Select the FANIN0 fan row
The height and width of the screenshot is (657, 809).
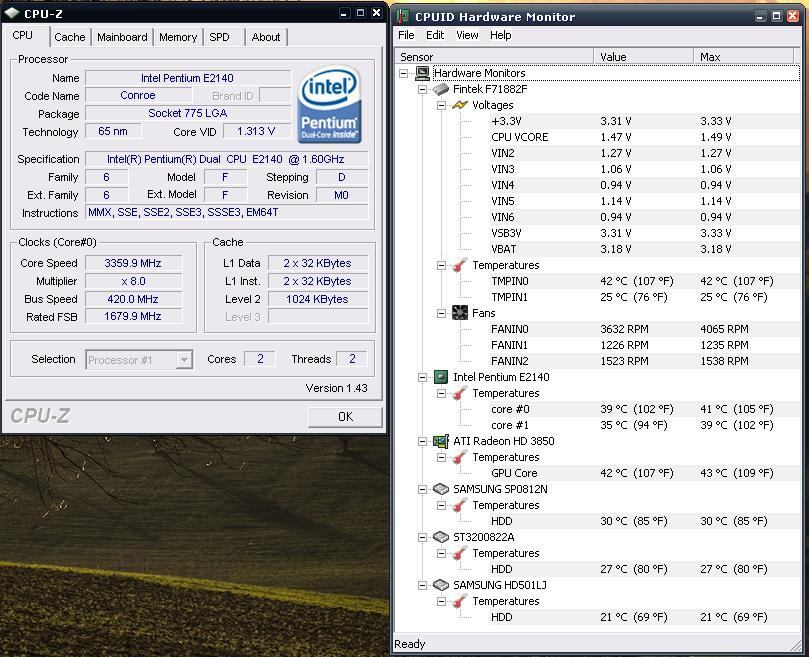point(645,329)
